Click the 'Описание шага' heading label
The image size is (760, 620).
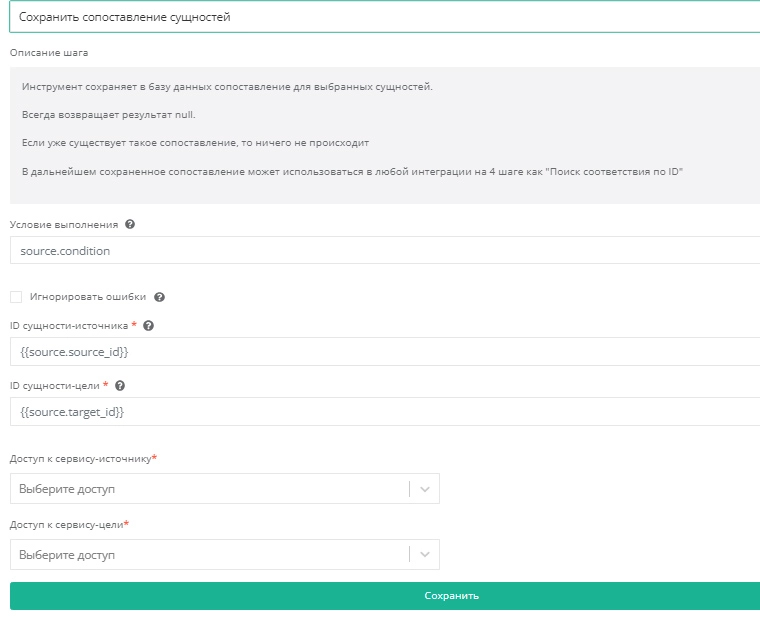point(55,52)
